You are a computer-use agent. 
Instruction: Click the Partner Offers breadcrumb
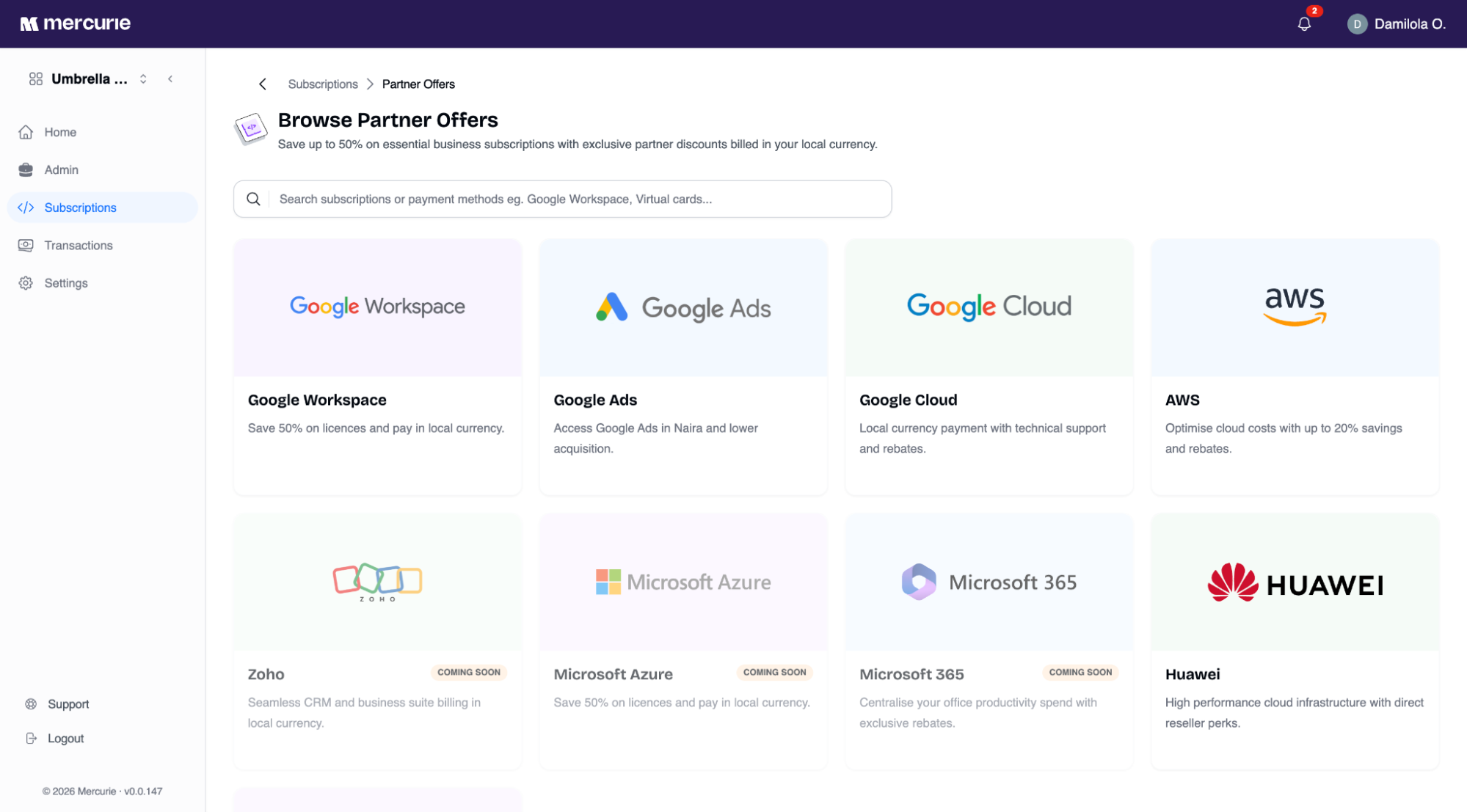418,84
